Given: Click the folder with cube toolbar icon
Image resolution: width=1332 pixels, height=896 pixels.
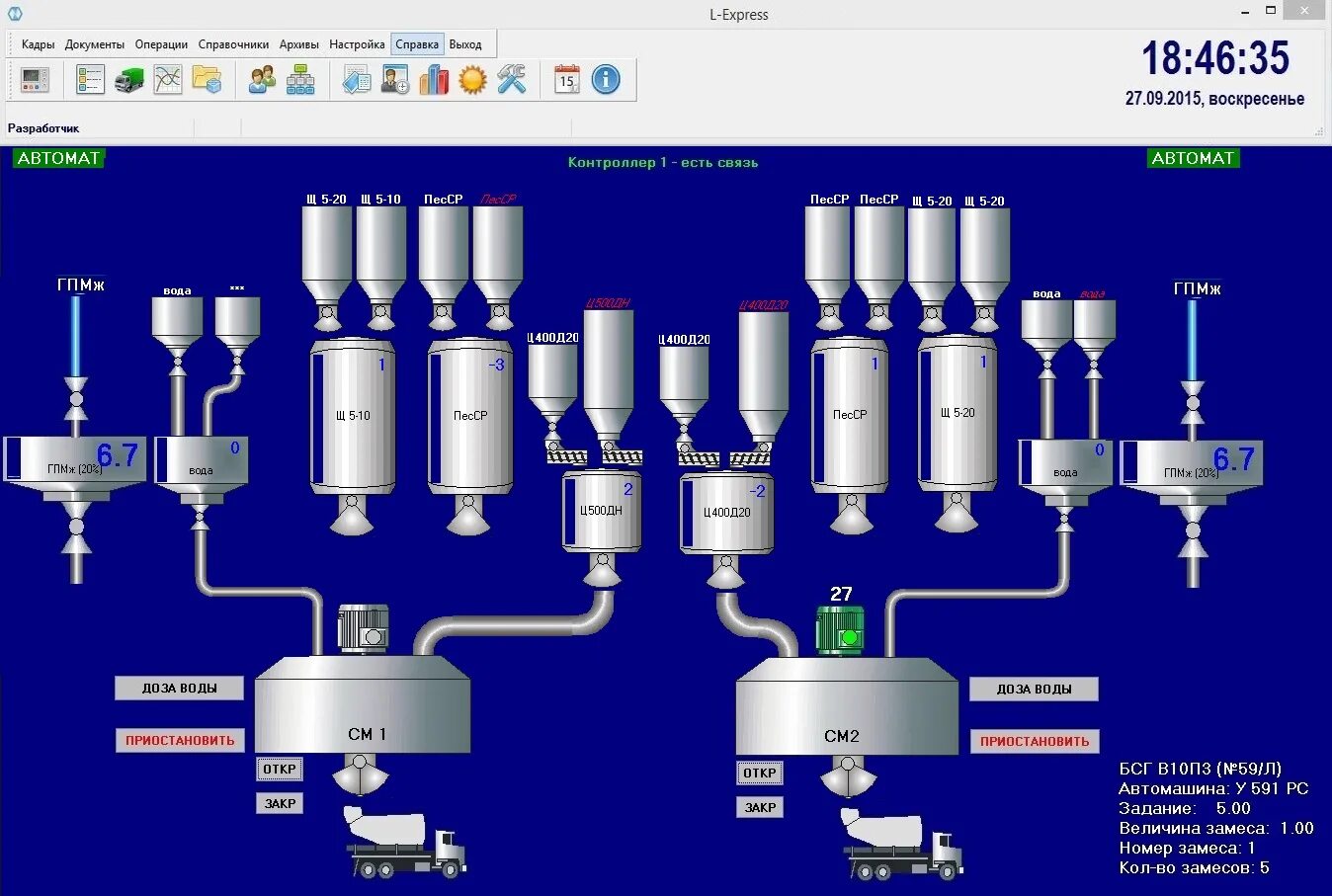Looking at the screenshot, I should (x=207, y=80).
